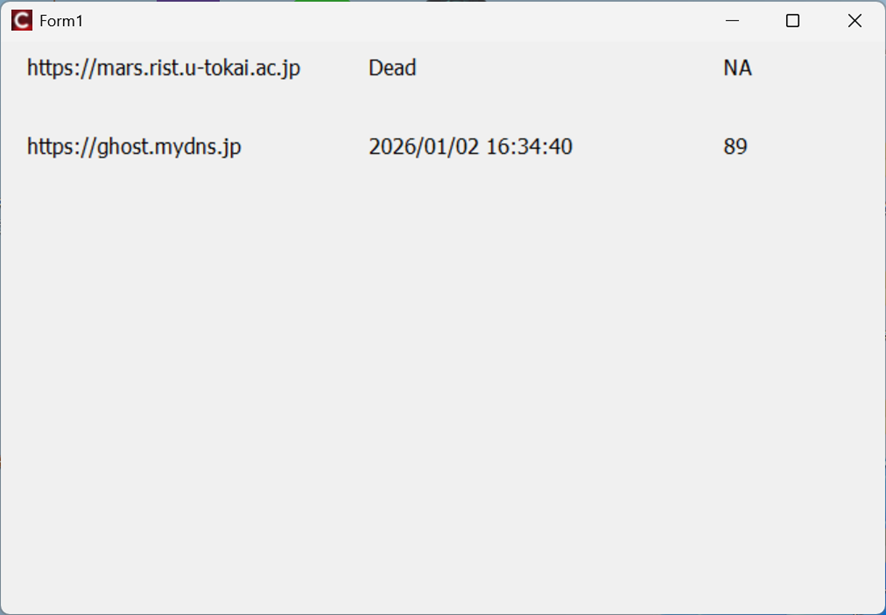Click the "89" value in second row
The height and width of the screenshot is (615, 886).
pyautogui.click(x=735, y=147)
